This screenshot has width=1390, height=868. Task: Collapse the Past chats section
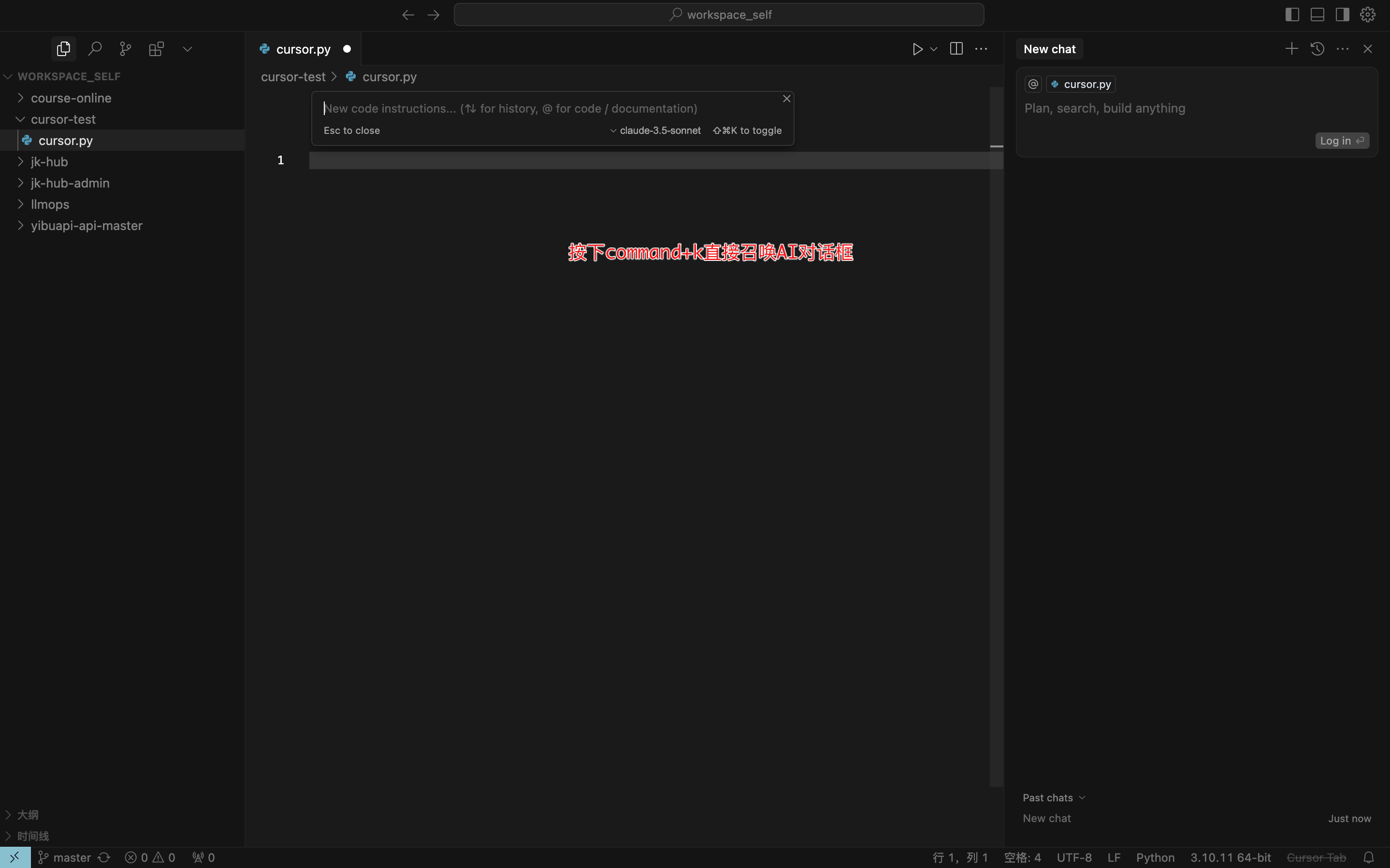(1054, 797)
